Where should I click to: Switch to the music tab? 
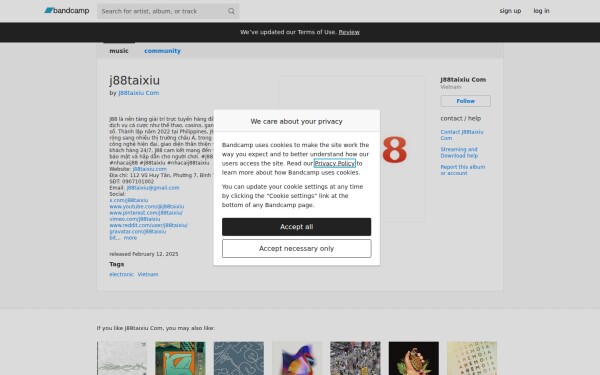tap(119, 51)
